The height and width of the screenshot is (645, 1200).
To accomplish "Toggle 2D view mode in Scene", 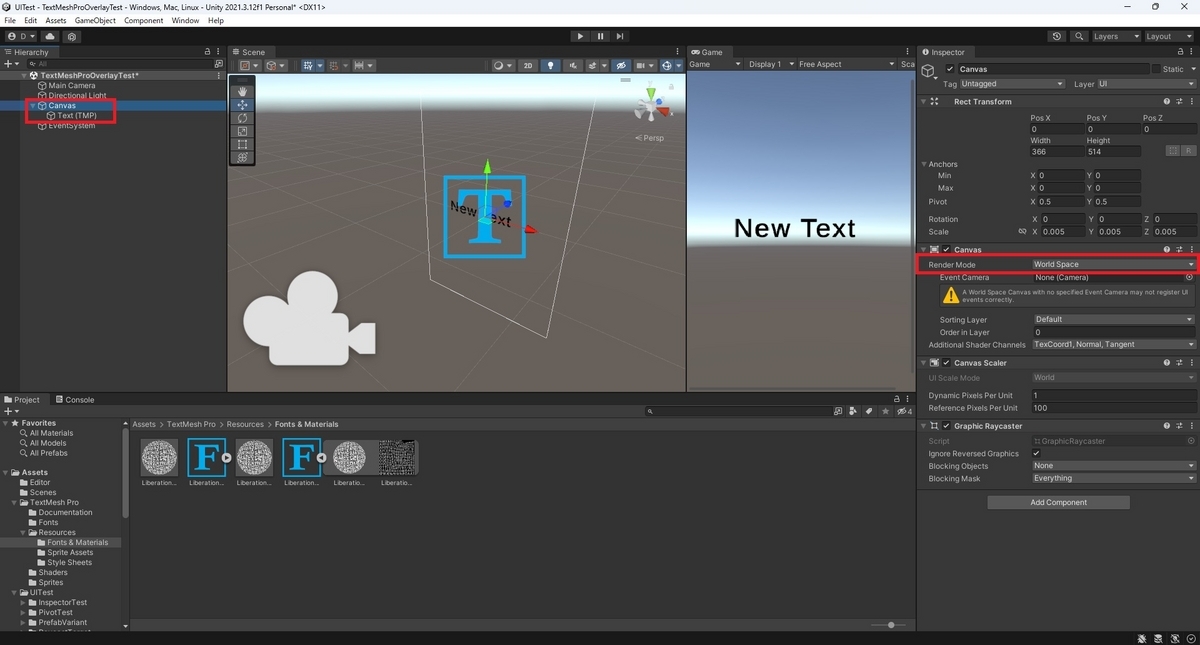I will pyautogui.click(x=527, y=65).
